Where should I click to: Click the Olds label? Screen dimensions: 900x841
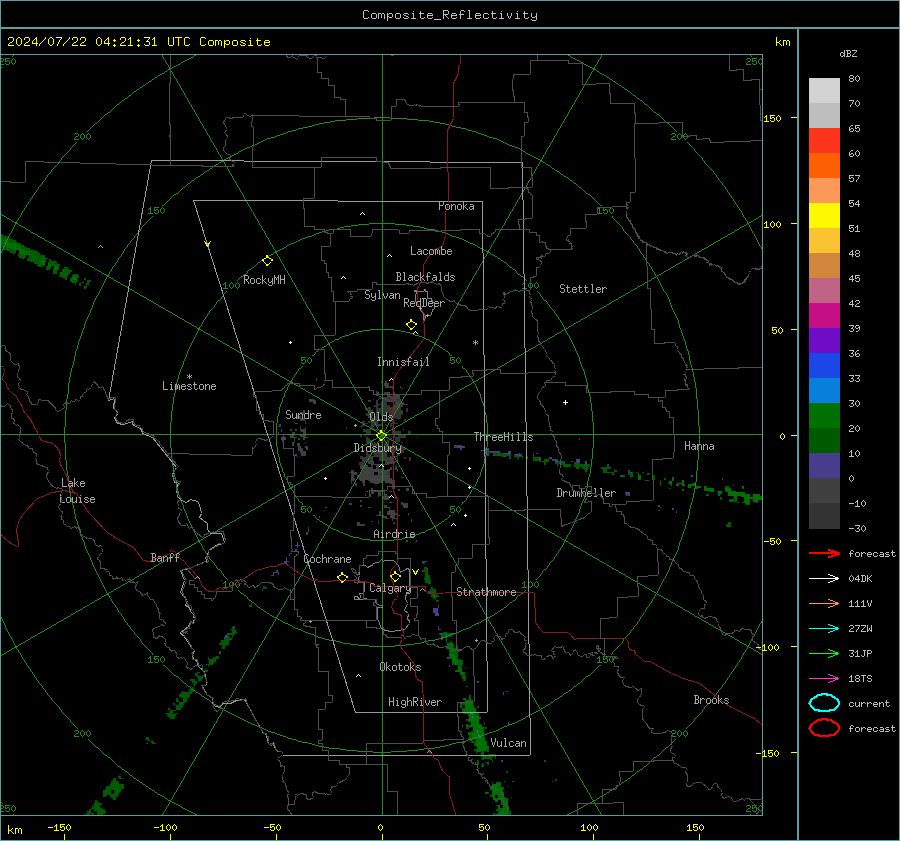click(x=381, y=417)
